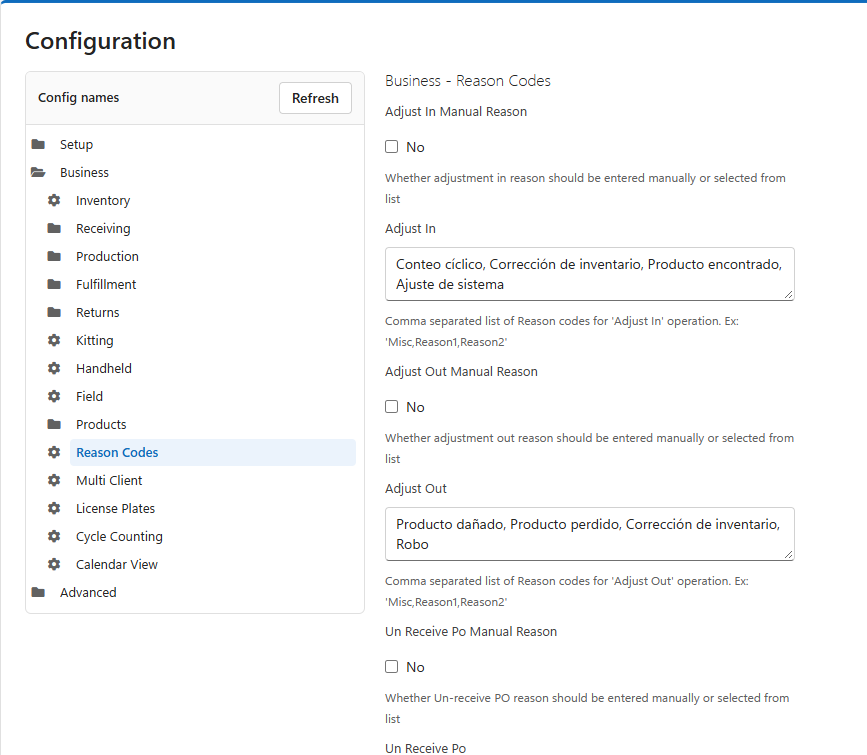This screenshot has height=755, width=867.
Task: Click inside the Adjust In reasons textarea
Action: coord(589,274)
